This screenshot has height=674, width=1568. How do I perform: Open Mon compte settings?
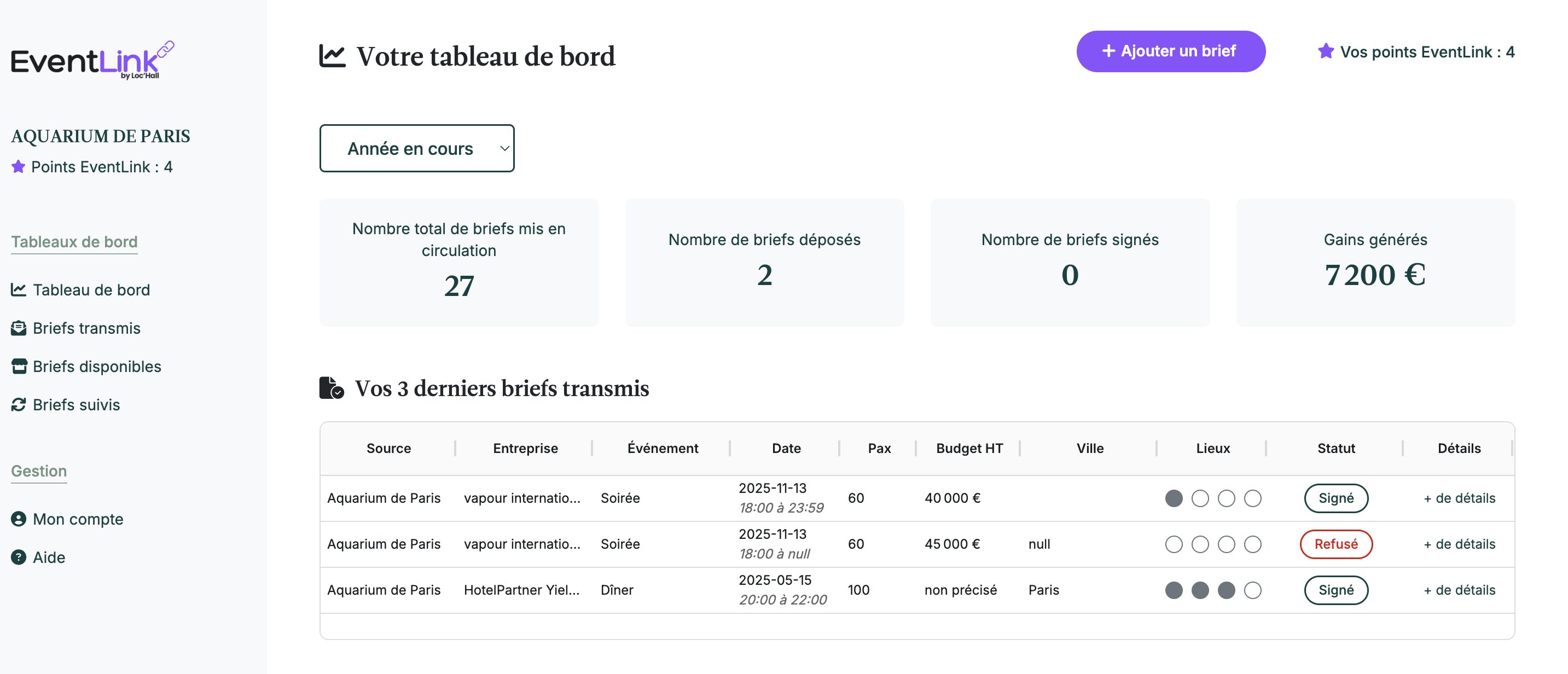coord(67,519)
